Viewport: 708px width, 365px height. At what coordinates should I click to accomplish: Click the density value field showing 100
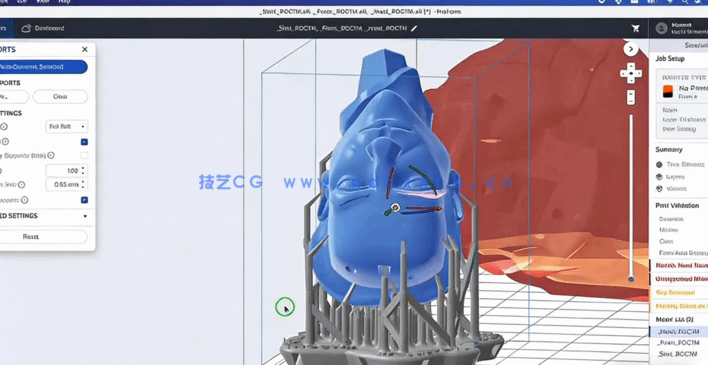point(63,171)
